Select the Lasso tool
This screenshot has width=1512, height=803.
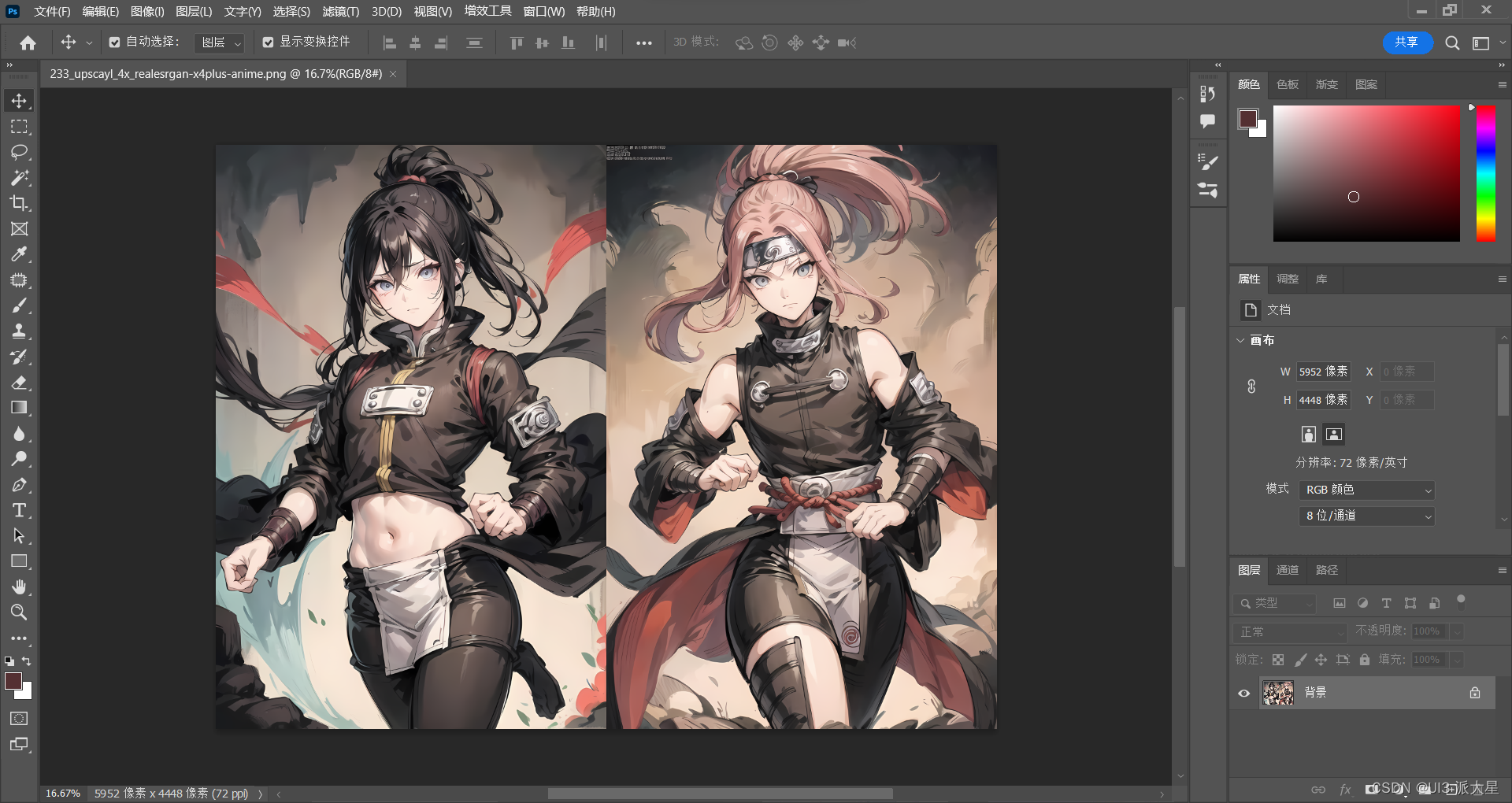pos(19,152)
